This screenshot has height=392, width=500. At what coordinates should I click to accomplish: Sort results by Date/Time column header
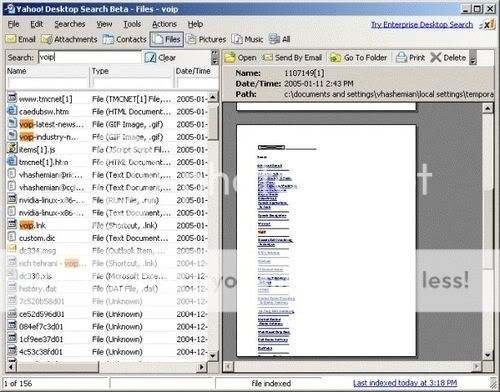(x=196, y=71)
